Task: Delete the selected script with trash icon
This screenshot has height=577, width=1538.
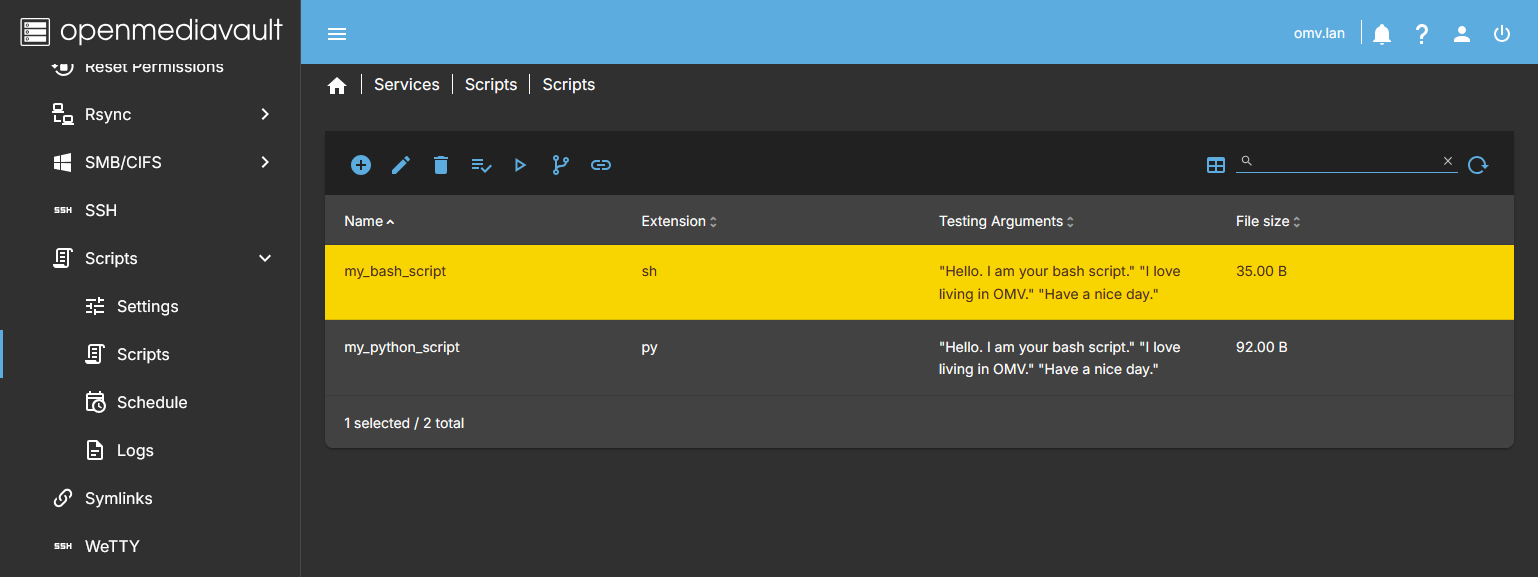Action: (441, 165)
